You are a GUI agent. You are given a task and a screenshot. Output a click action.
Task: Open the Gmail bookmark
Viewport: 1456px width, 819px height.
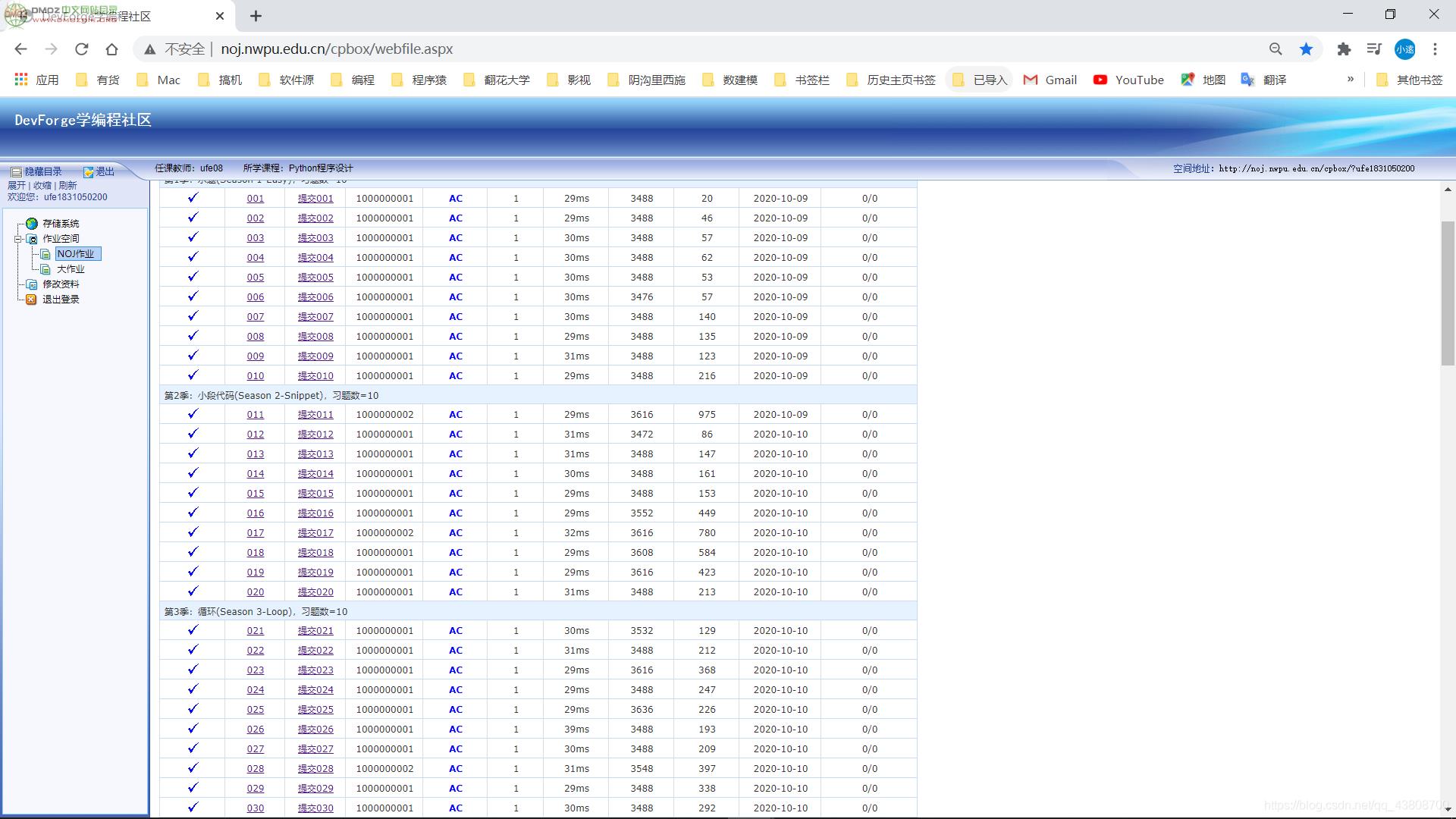(x=1050, y=80)
